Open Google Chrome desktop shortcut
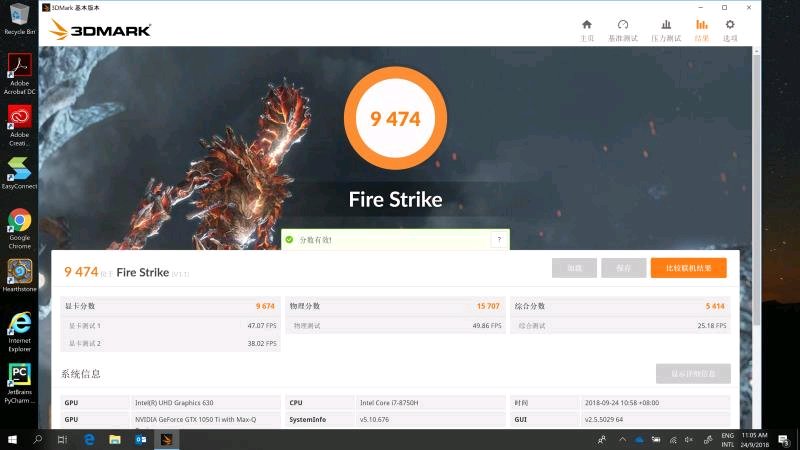800x450 pixels. pyautogui.click(x=19, y=229)
